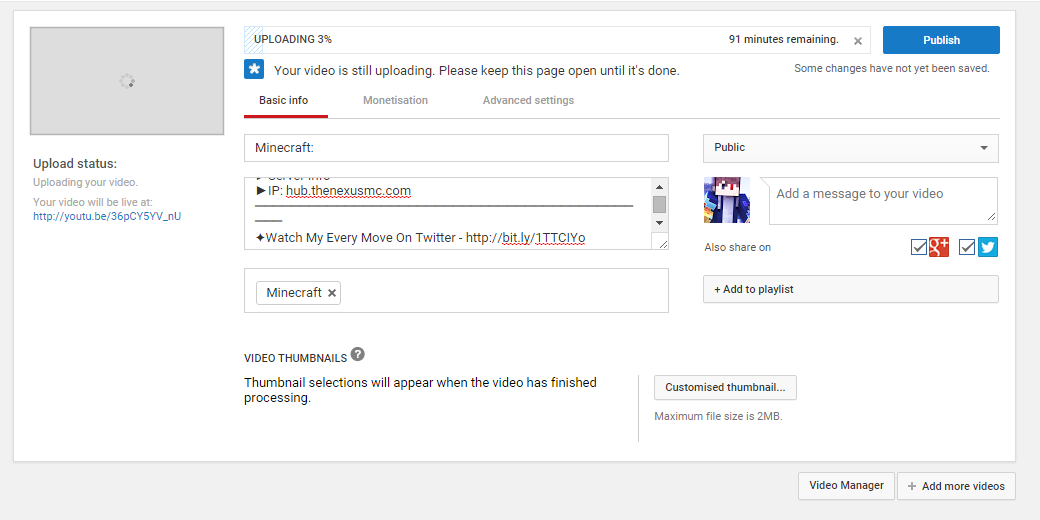Image resolution: width=1040 pixels, height=520 pixels.
Task: Switch to the Basic info tab
Action: coord(284,101)
